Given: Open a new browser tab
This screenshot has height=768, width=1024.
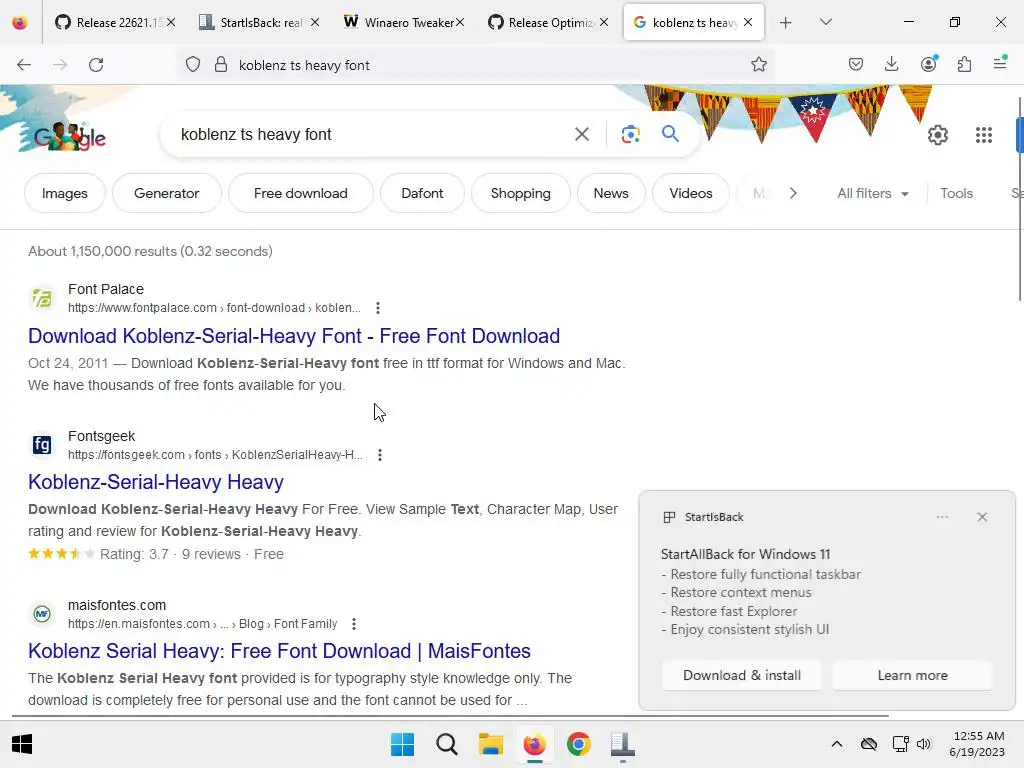Looking at the screenshot, I should pyautogui.click(x=786, y=23).
